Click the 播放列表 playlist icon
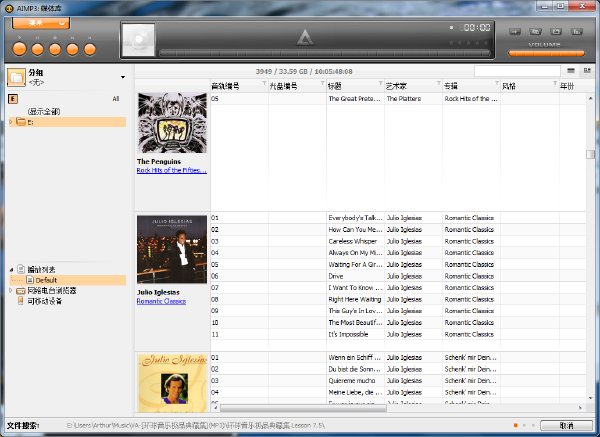Viewport: 600px width, 437px height. click(x=21, y=269)
